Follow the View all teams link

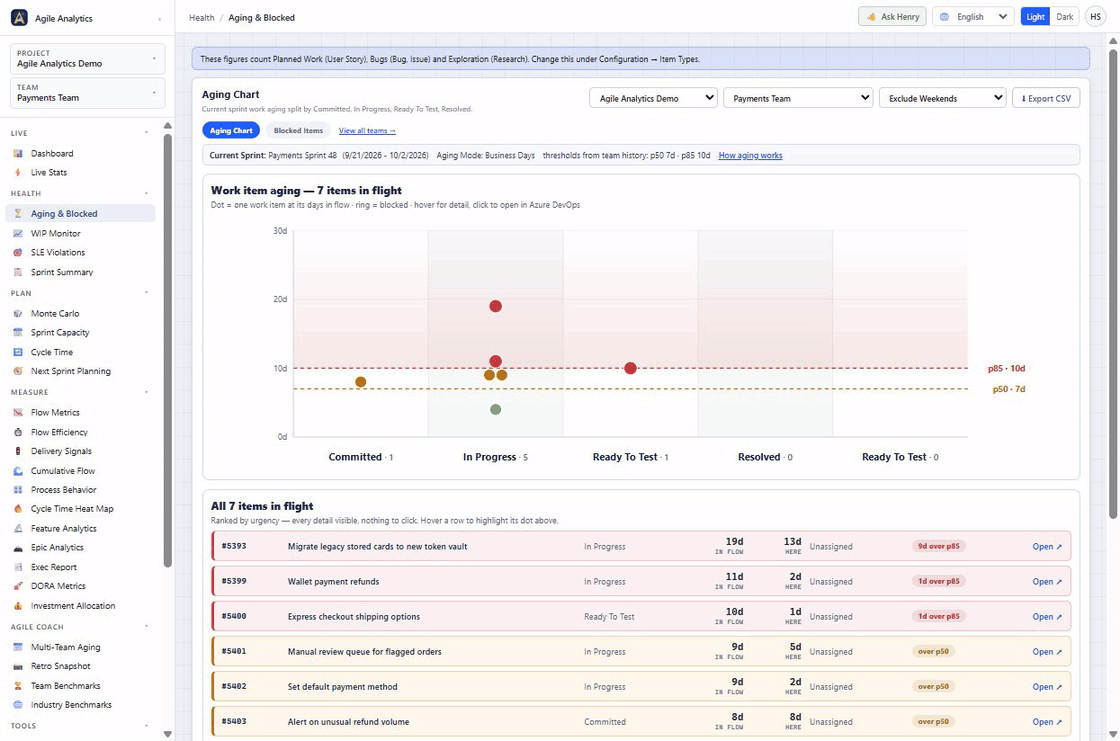point(367,131)
